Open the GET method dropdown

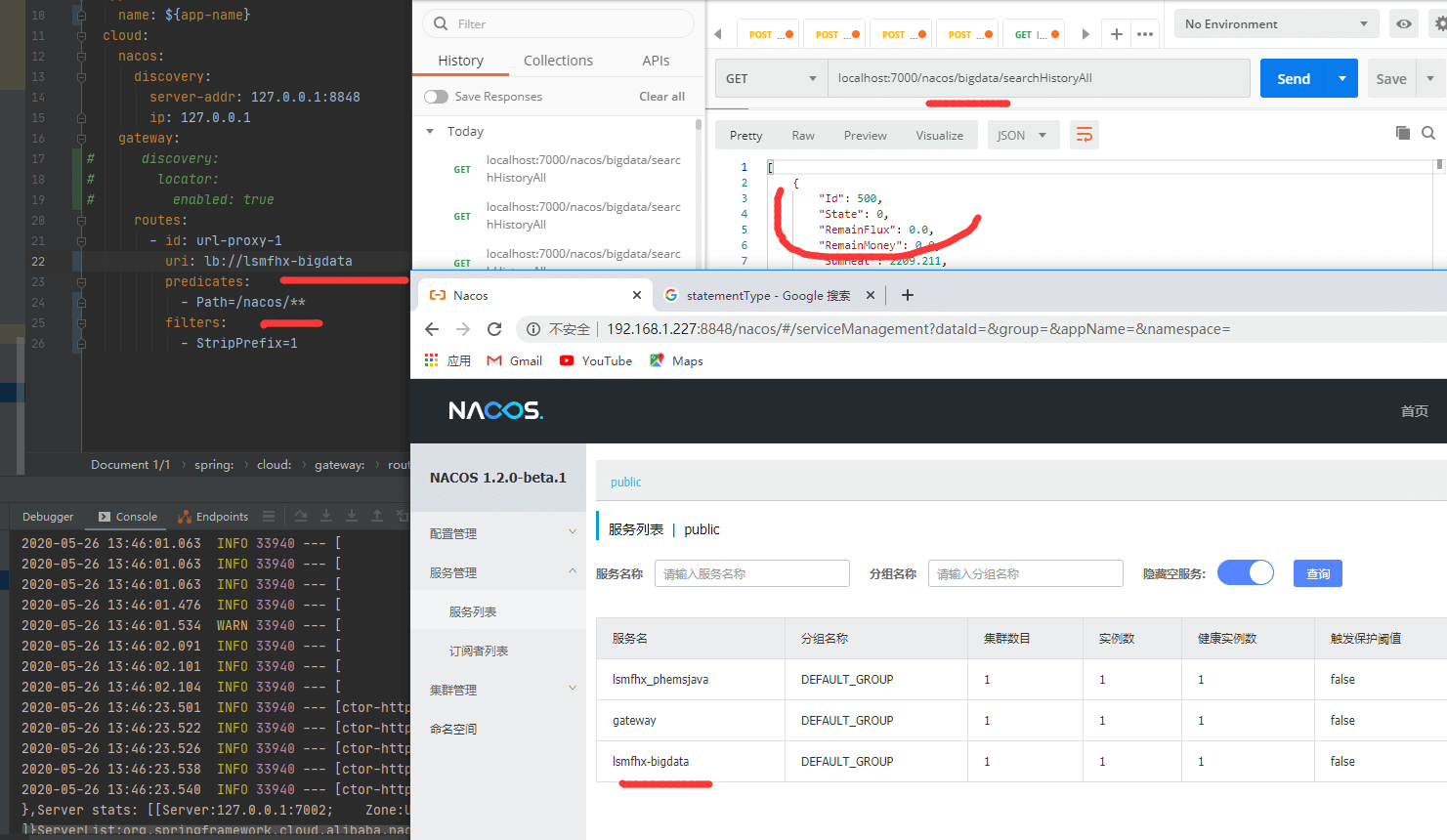pyautogui.click(x=771, y=78)
